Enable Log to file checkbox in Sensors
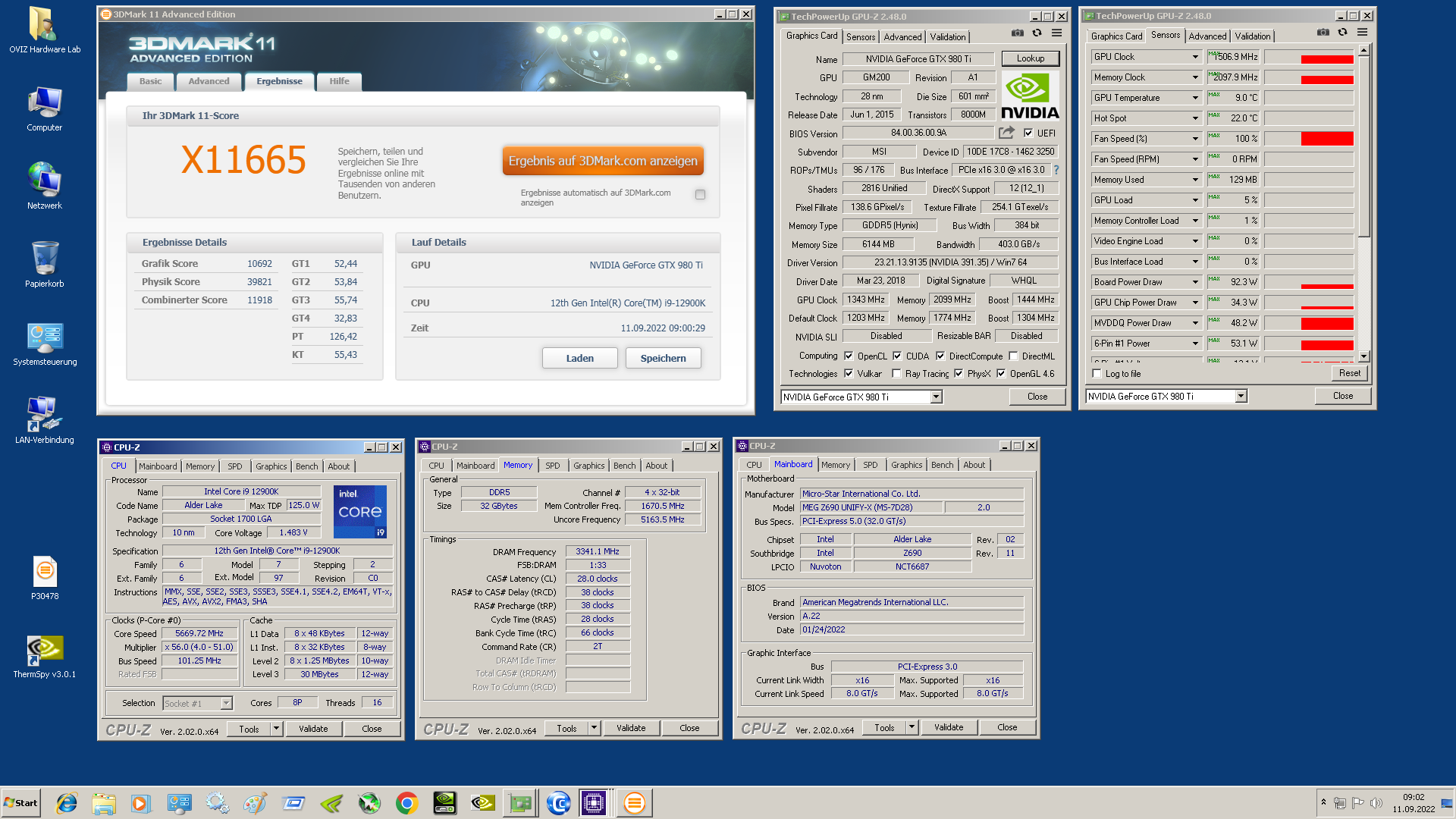Viewport: 1456px width, 819px height. (x=1097, y=373)
